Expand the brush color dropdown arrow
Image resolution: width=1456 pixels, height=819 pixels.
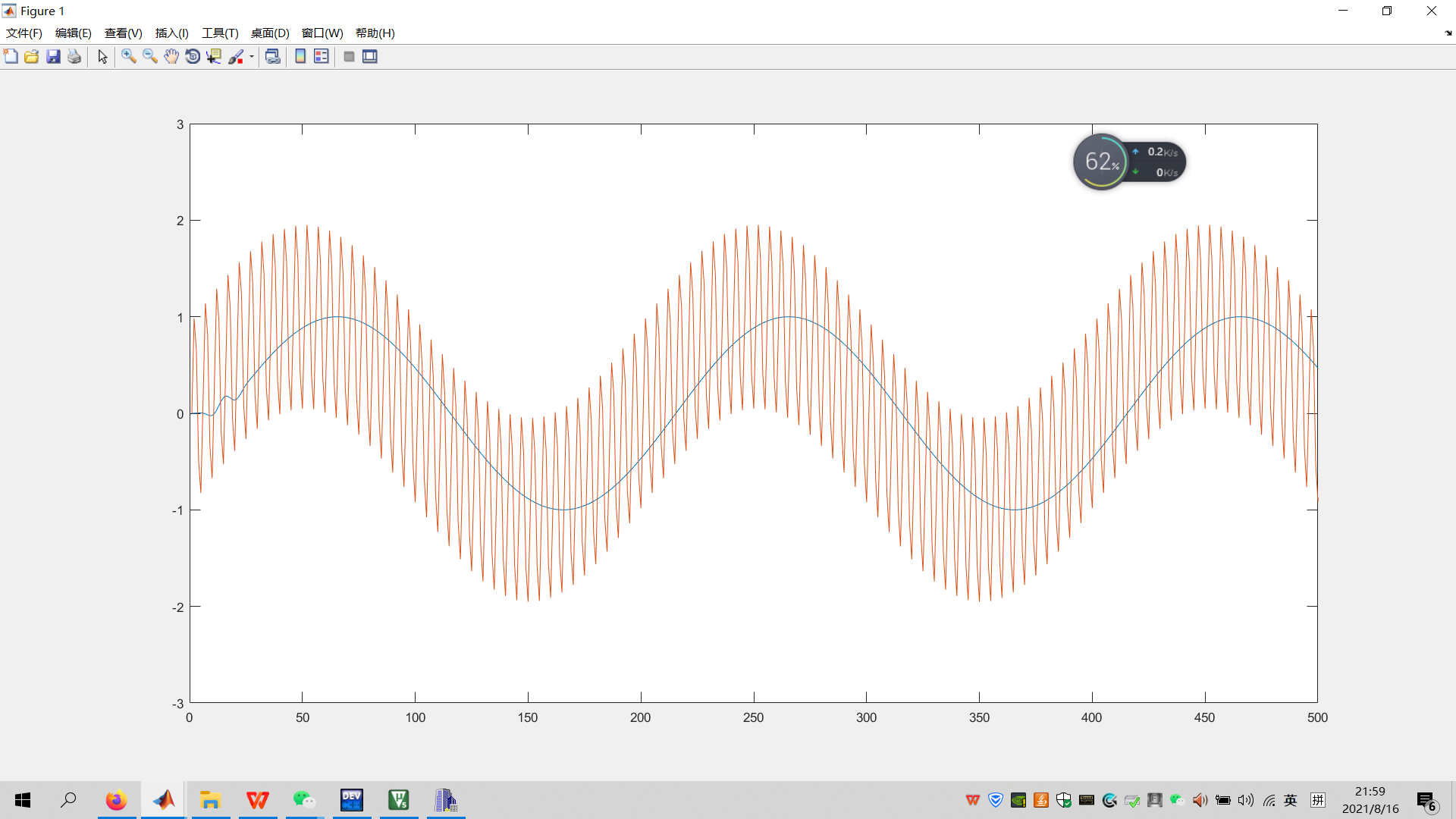click(252, 57)
